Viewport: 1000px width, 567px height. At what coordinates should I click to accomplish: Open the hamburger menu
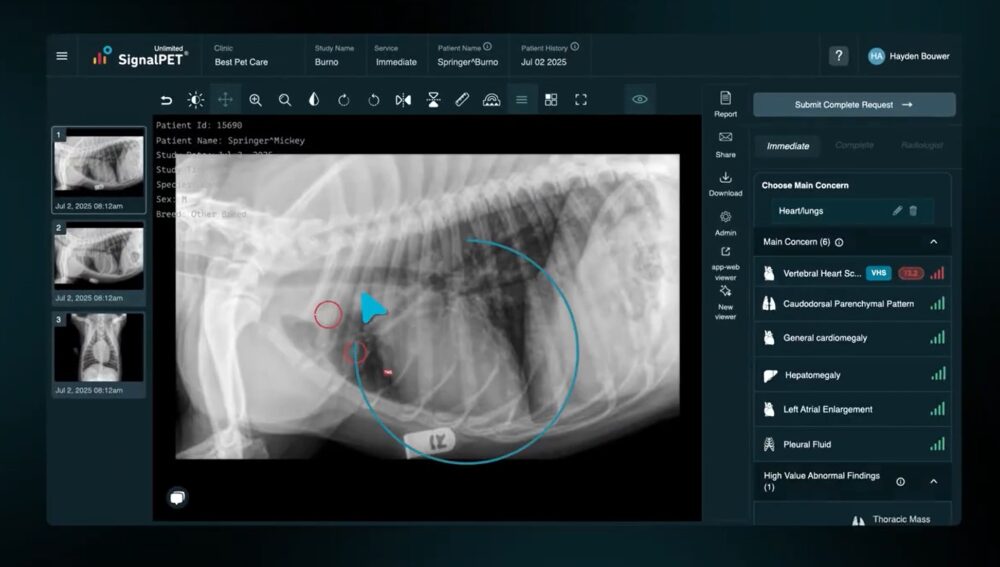click(x=62, y=56)
